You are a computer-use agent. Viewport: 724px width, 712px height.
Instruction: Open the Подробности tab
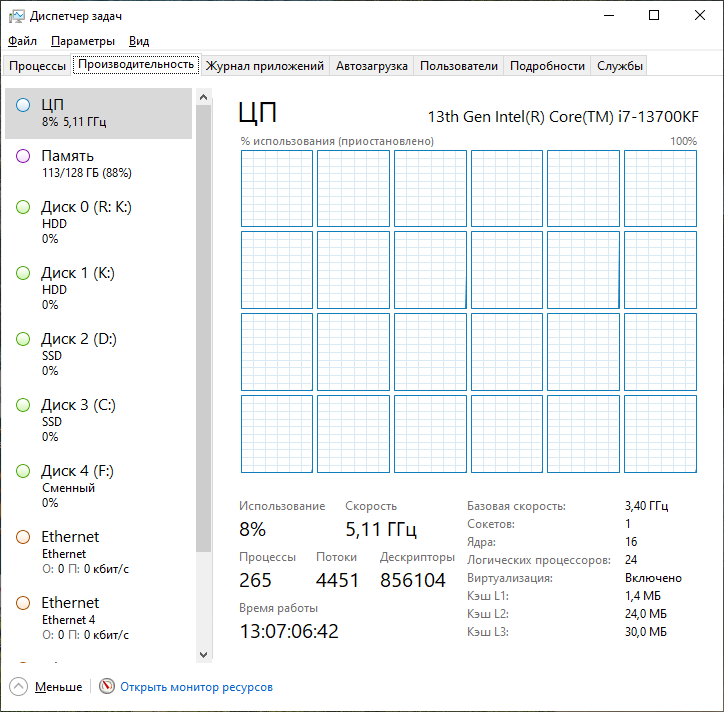(547, 66)
